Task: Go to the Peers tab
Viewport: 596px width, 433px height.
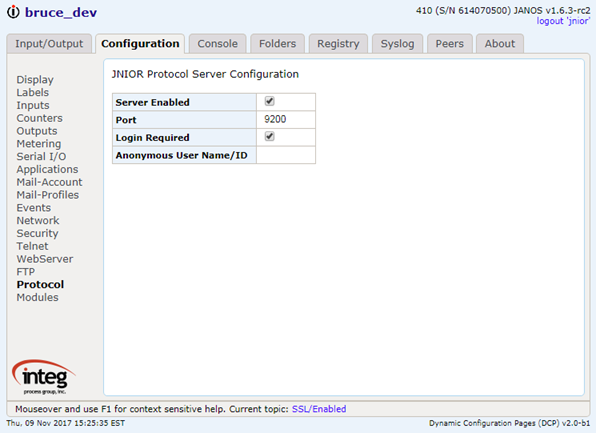Action: click(450, 44)
